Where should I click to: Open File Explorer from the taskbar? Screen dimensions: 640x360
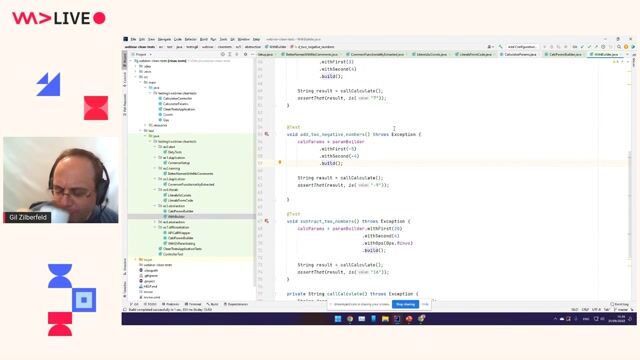tap(385, 319)
